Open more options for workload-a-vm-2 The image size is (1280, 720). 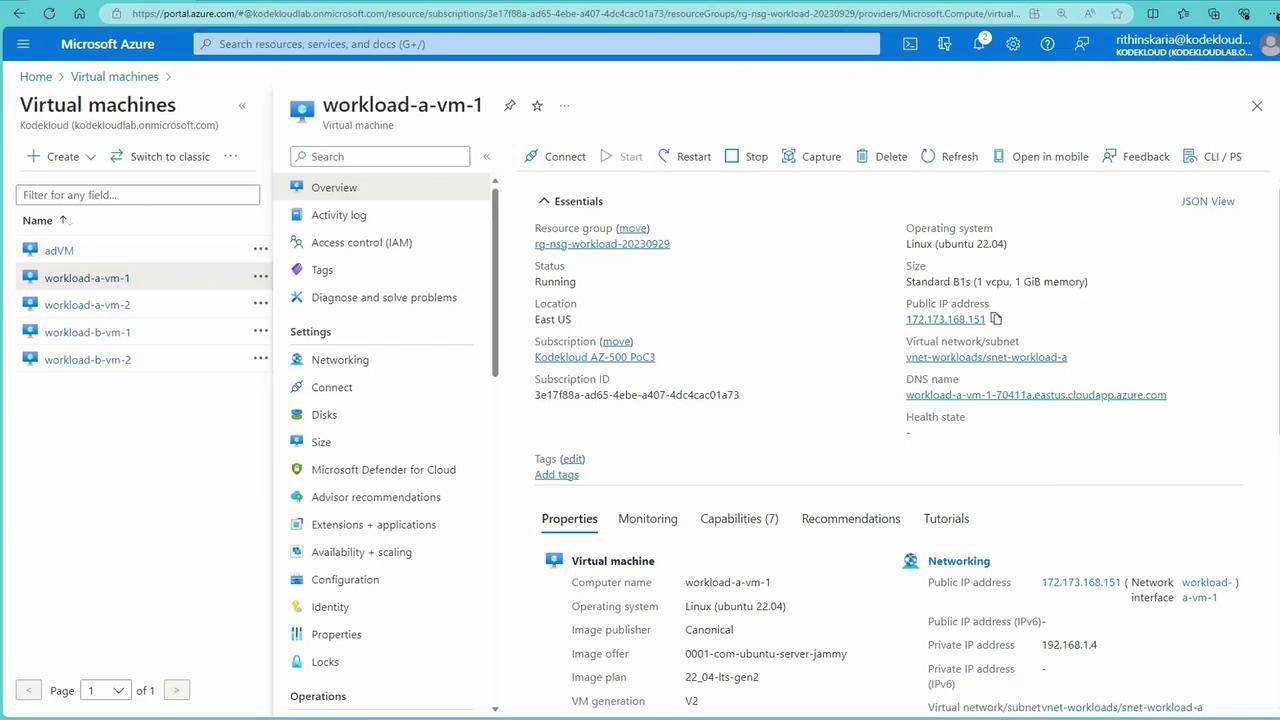260,304
